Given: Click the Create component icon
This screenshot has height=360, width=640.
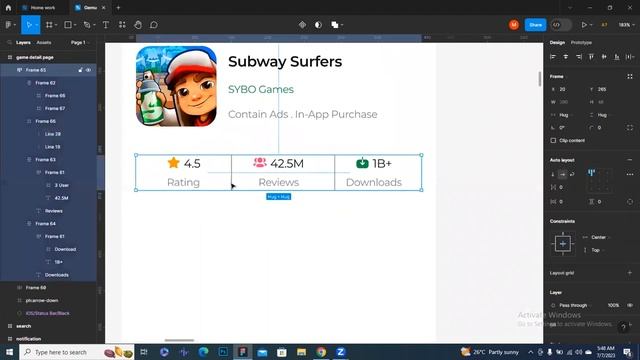Looking at the screenshot, I should point(302,25).
